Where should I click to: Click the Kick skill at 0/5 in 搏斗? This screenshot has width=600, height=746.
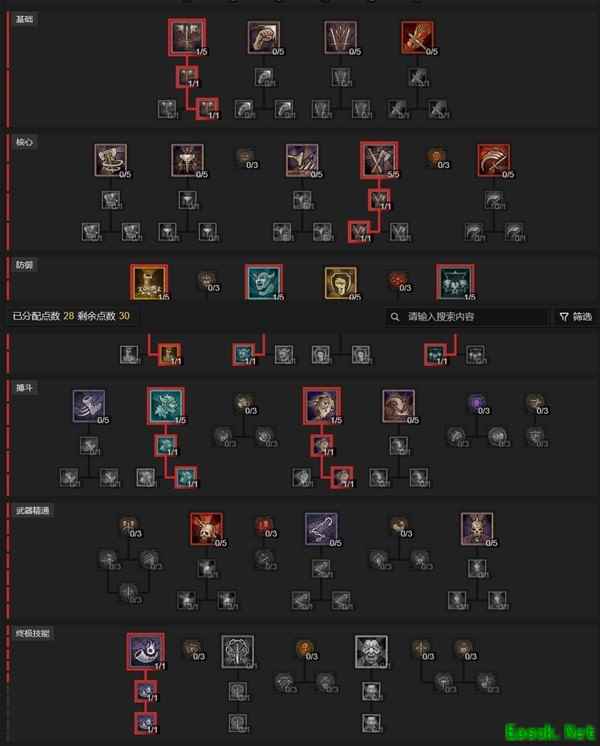pos(89,406)
